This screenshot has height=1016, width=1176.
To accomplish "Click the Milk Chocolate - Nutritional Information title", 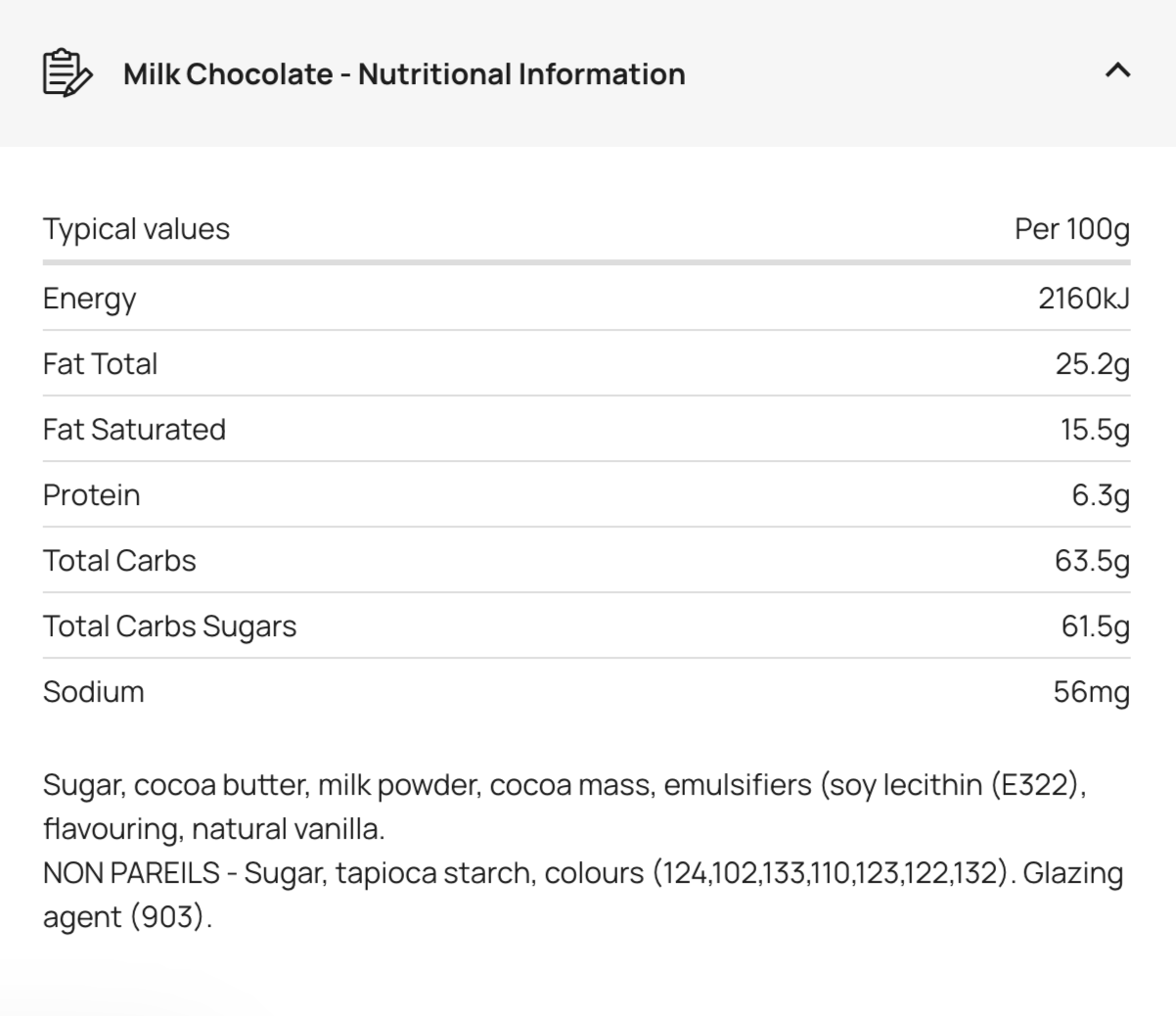I will coord(404,74).
